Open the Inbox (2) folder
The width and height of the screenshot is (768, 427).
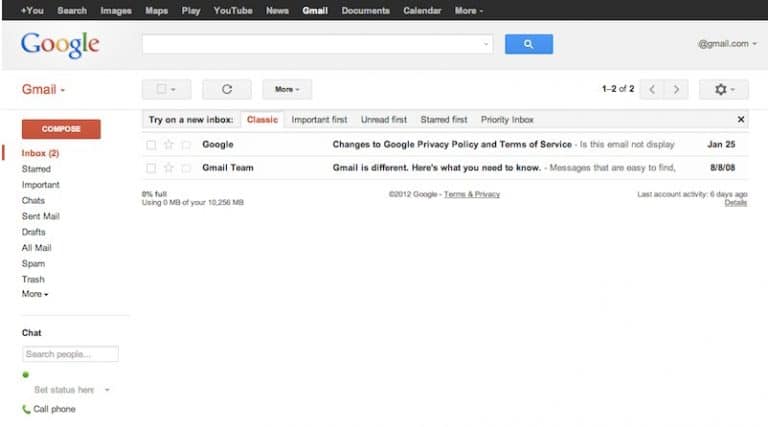coord(40,153)
